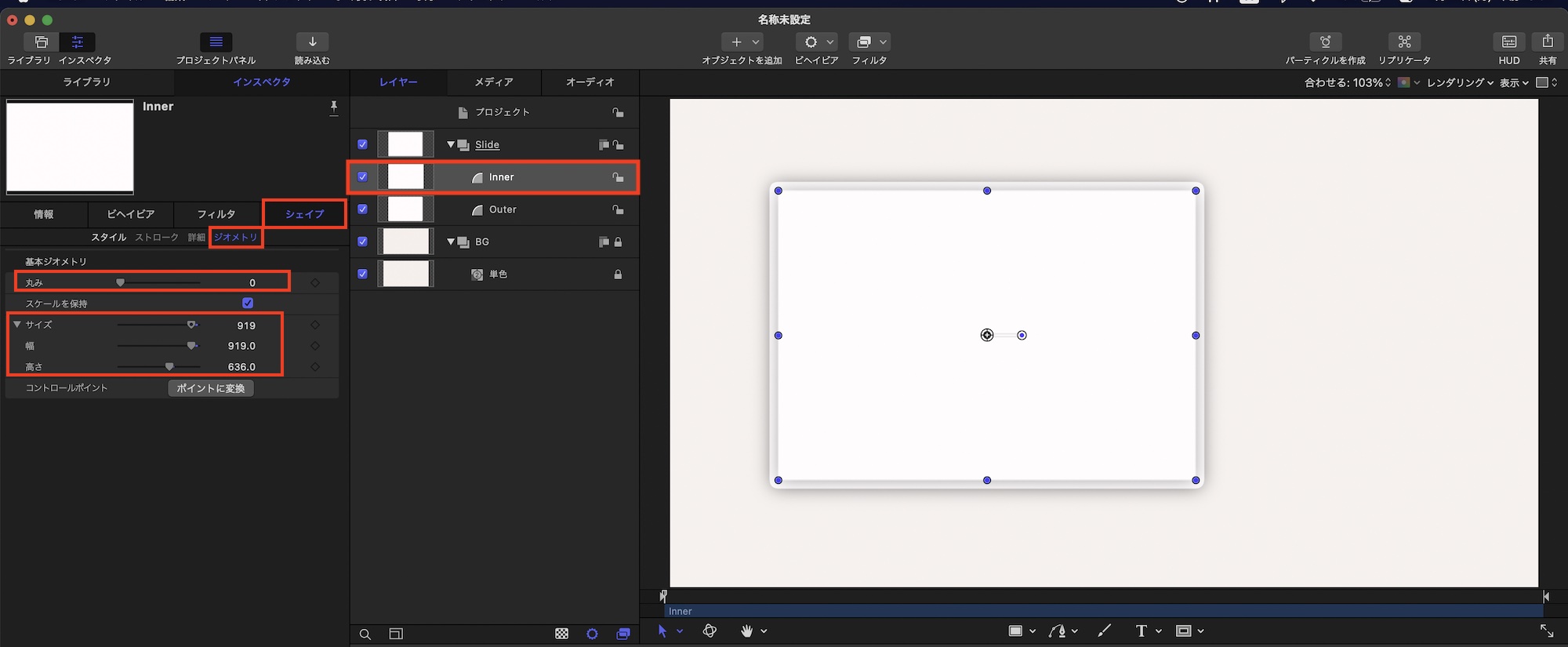Image resolution: width=1568 pixels, height=647 pixels.
Task: Select the Hand pan tool
Action: coord(746,631)
